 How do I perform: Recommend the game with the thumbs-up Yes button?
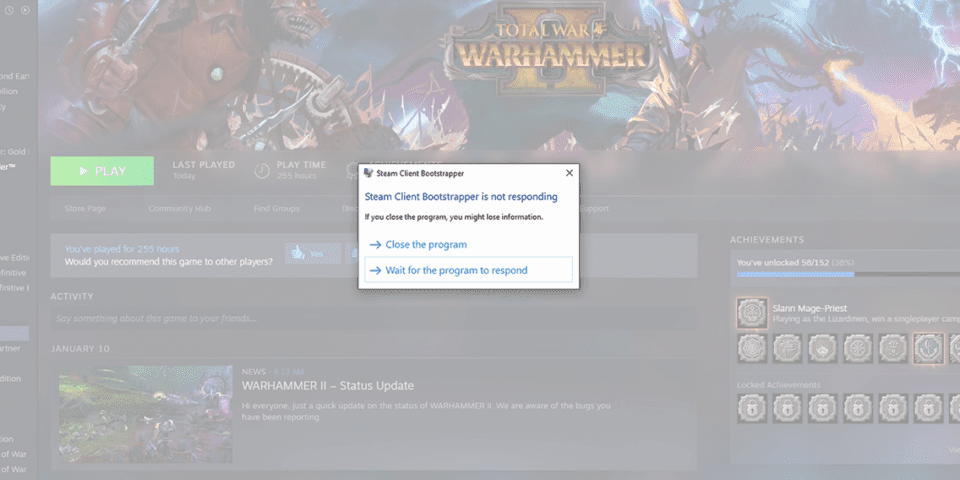313,253
